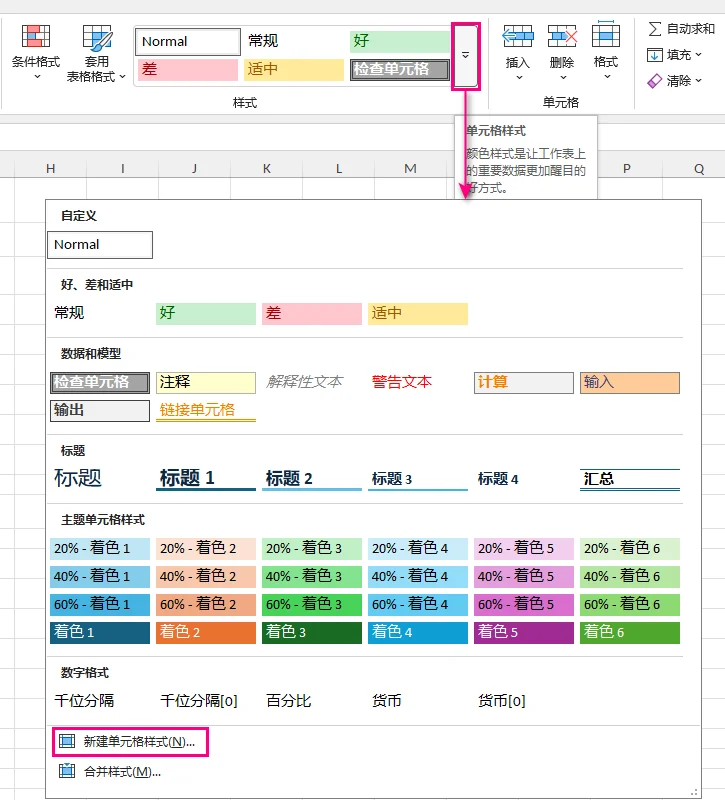Click the 自动求和 AutoSum sigma icon
Image resolution: width=725 pixels, height=800 pixels.
coord(655,29)
